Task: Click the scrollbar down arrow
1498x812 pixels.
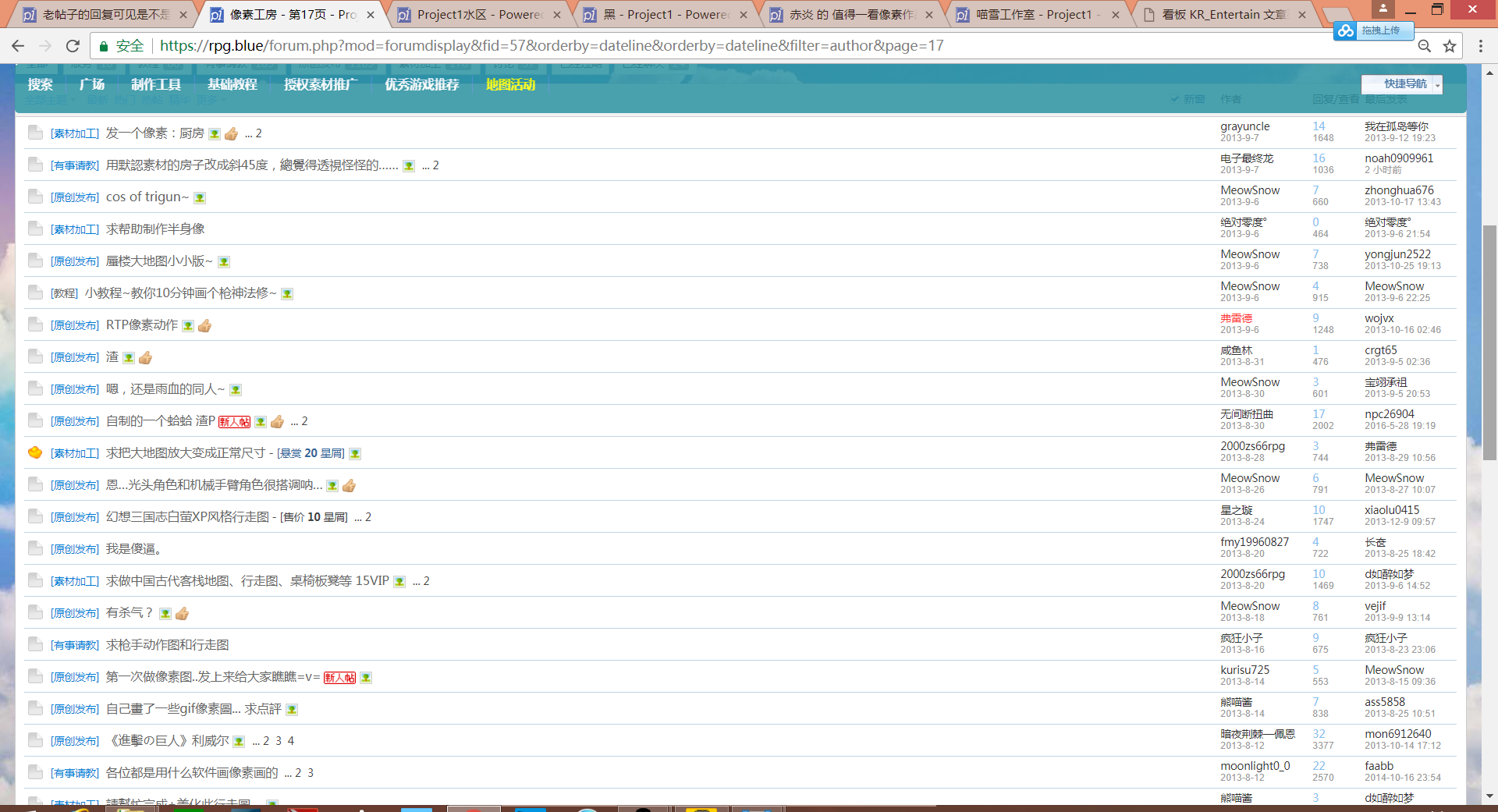Action: pyautogui.click(x=1489, y=796)
